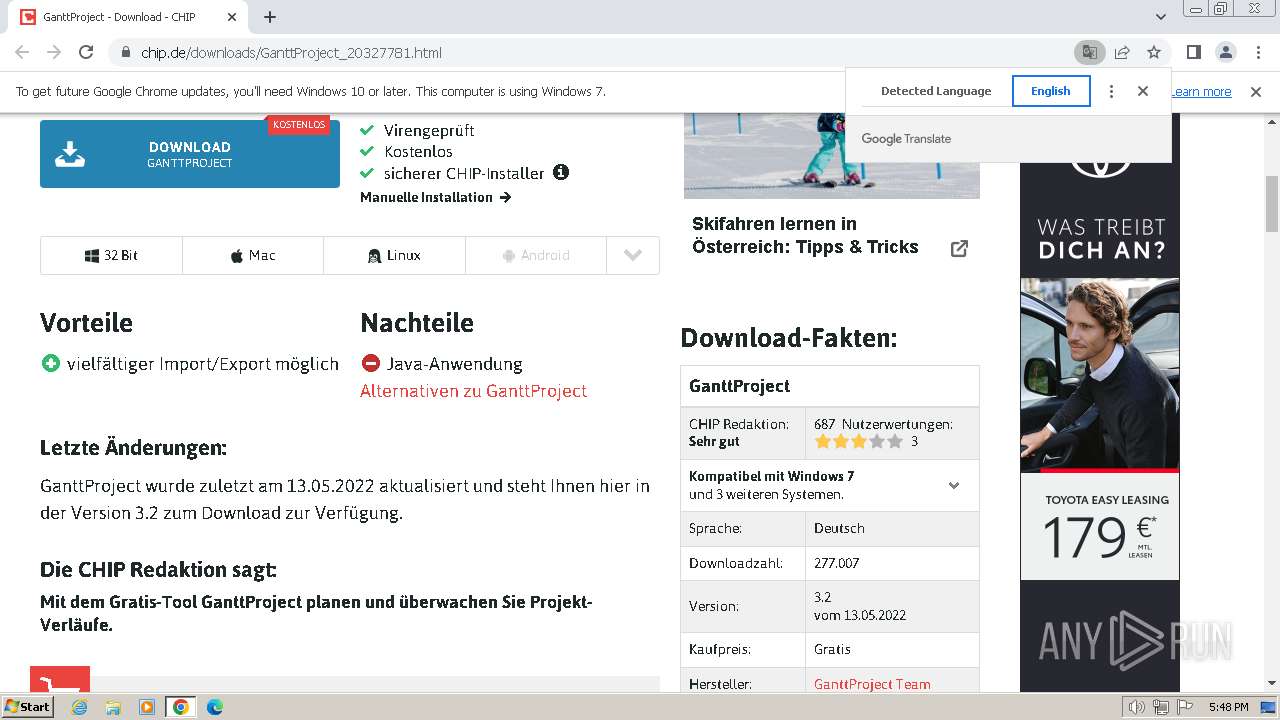Viewport: 1280px width, 720px height.
Task: Click the site lock icon
Action: [125, 52]
